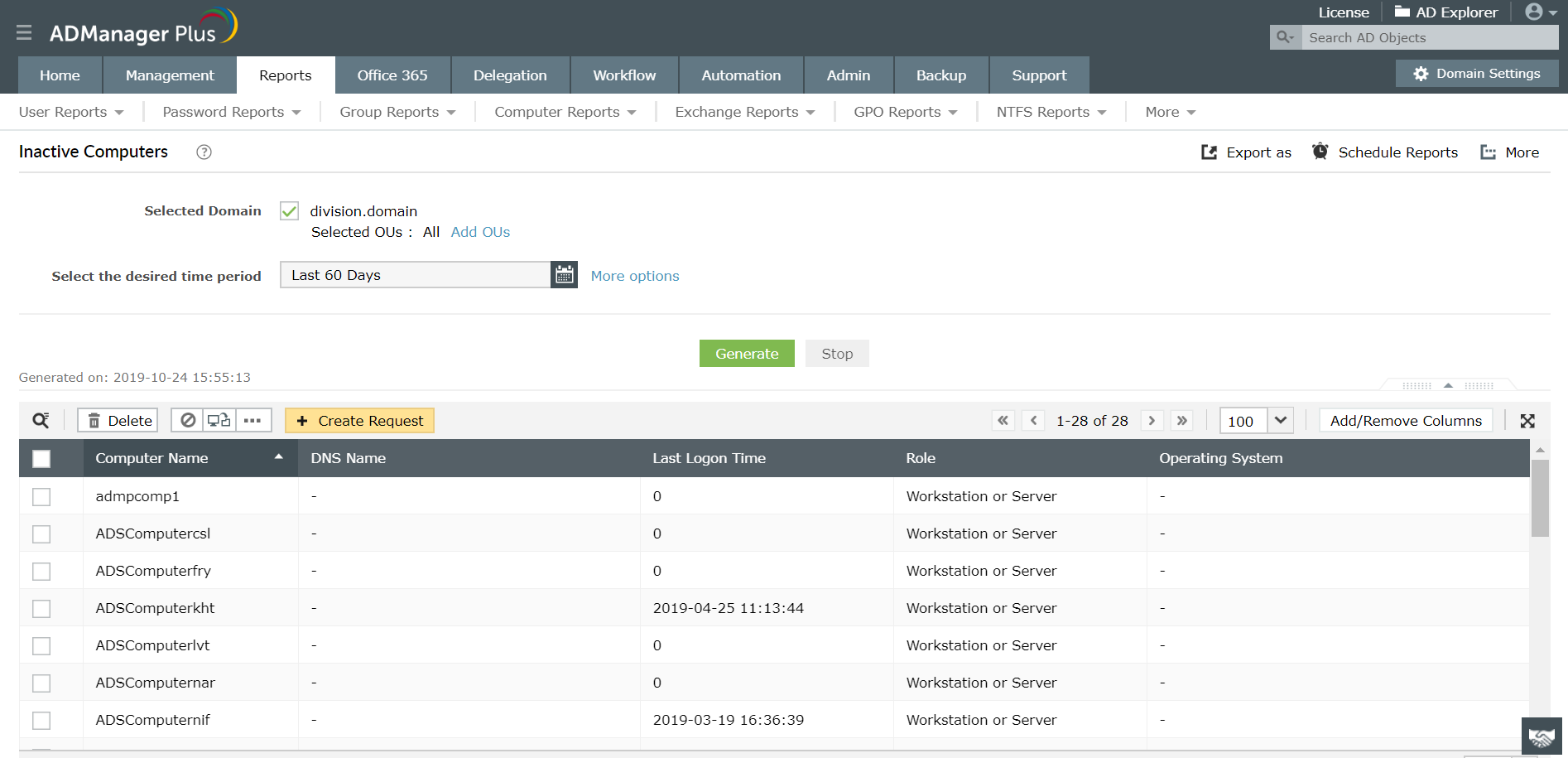Expand table to full screen
1568x758 pixels.
pos(1527,421)
